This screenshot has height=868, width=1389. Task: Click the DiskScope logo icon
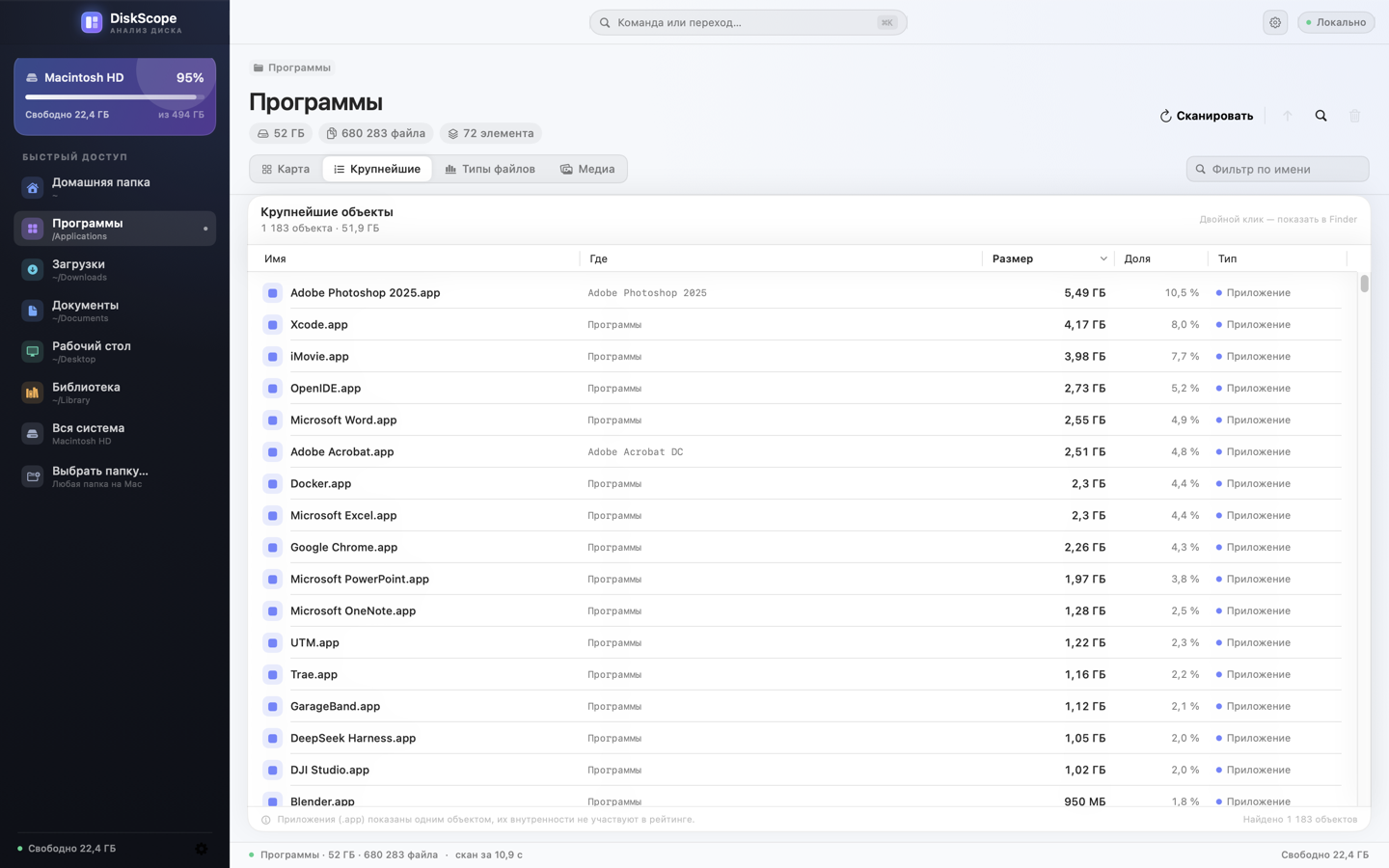[x=92, y=22]
